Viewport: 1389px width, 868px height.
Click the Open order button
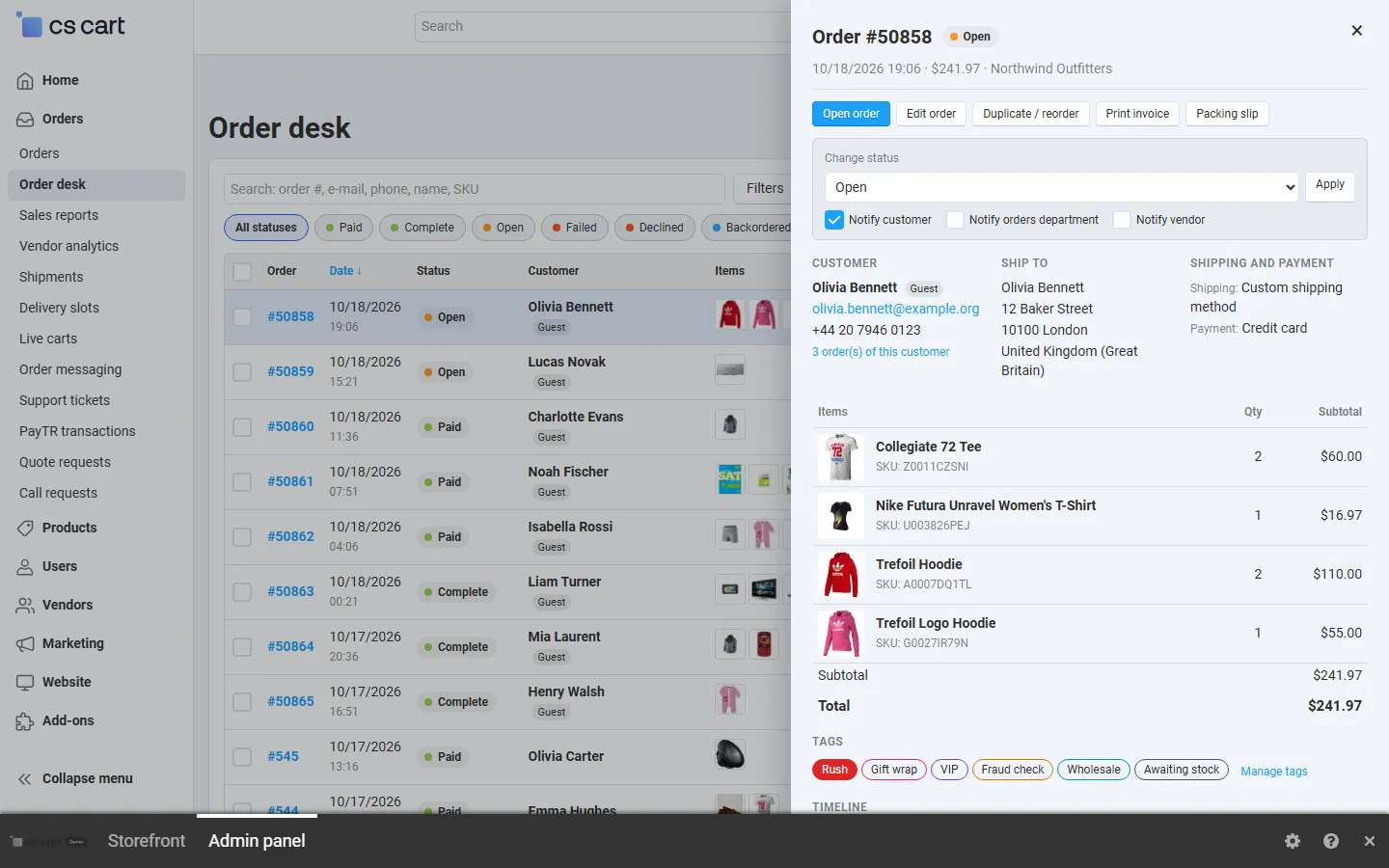(851, 114)
